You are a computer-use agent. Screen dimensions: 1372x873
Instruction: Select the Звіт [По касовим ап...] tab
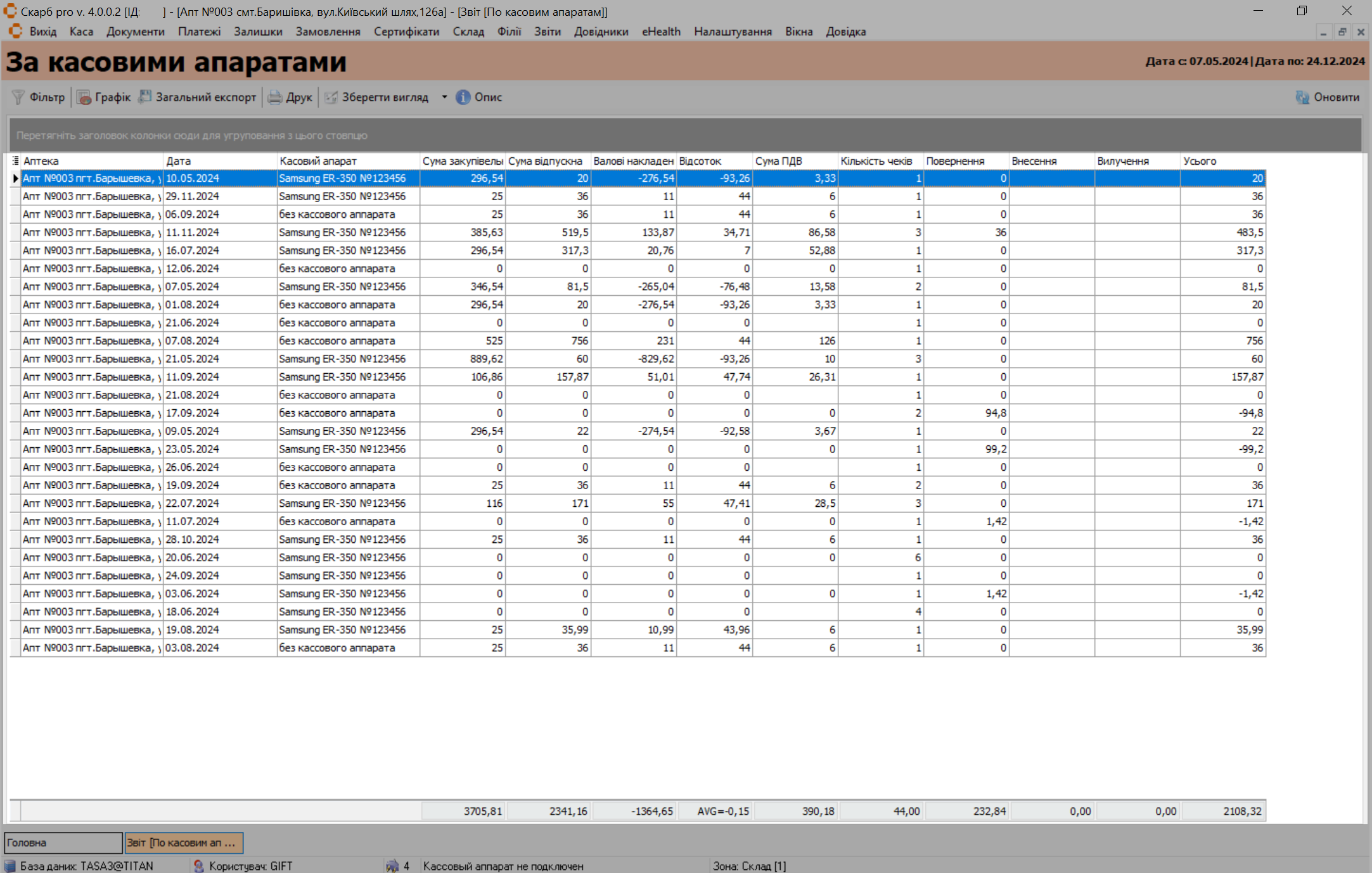tap(184, 843)
